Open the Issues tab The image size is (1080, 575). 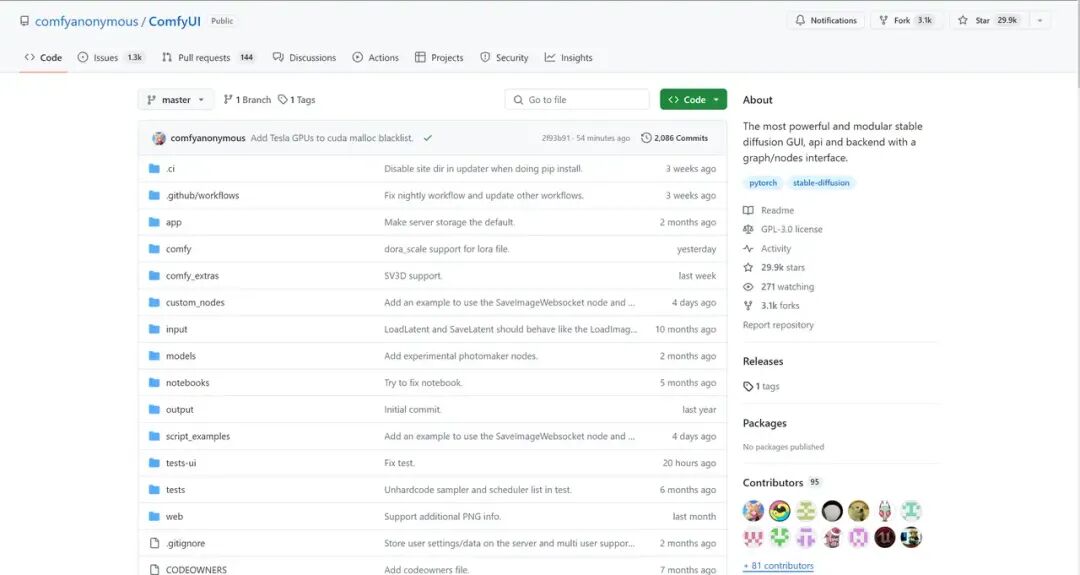pyautogui.click(x=110, y=58)
